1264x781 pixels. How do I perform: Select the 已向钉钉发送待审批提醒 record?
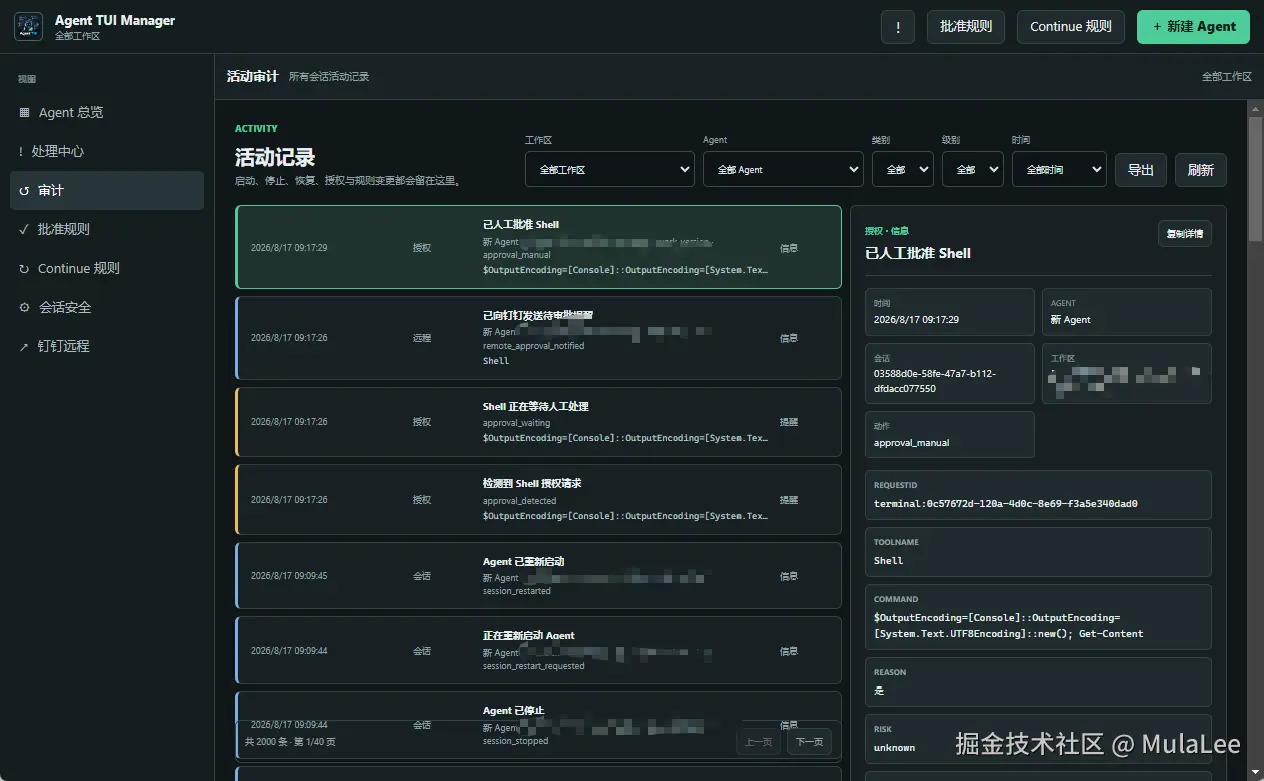point(538,338)
